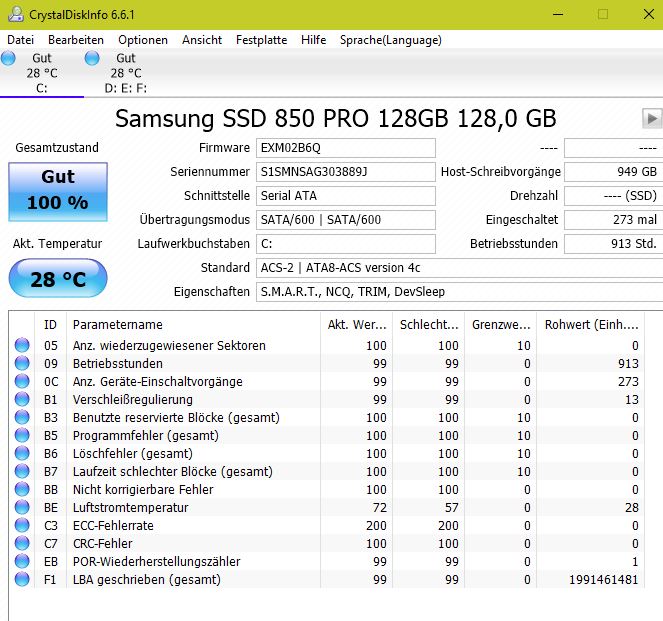This screenshot has width=663, height=621.
Task: Click the Schnittstelle field Serial ATA
Action: (x=345, y=196)
